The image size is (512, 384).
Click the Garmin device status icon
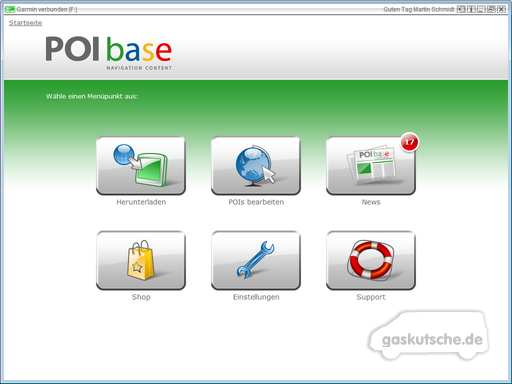pyautogui.click(x=10, y=9)
